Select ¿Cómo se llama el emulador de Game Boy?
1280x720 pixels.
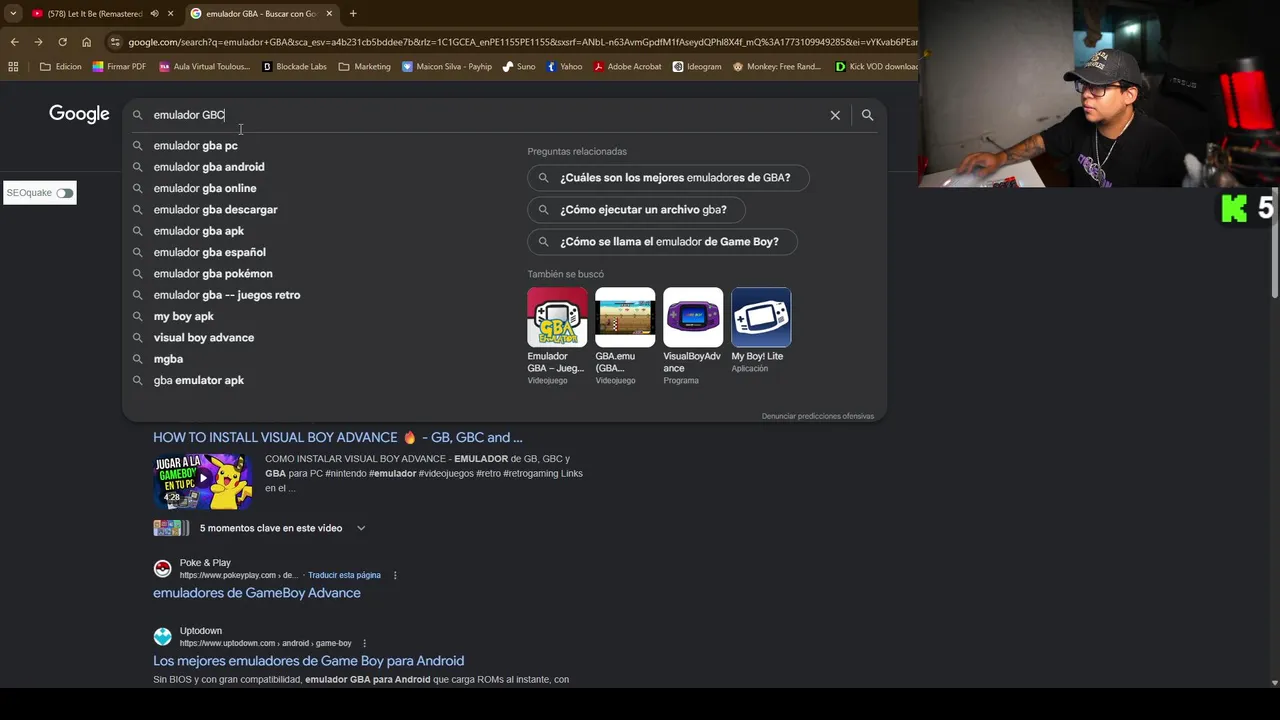(662, 242)
